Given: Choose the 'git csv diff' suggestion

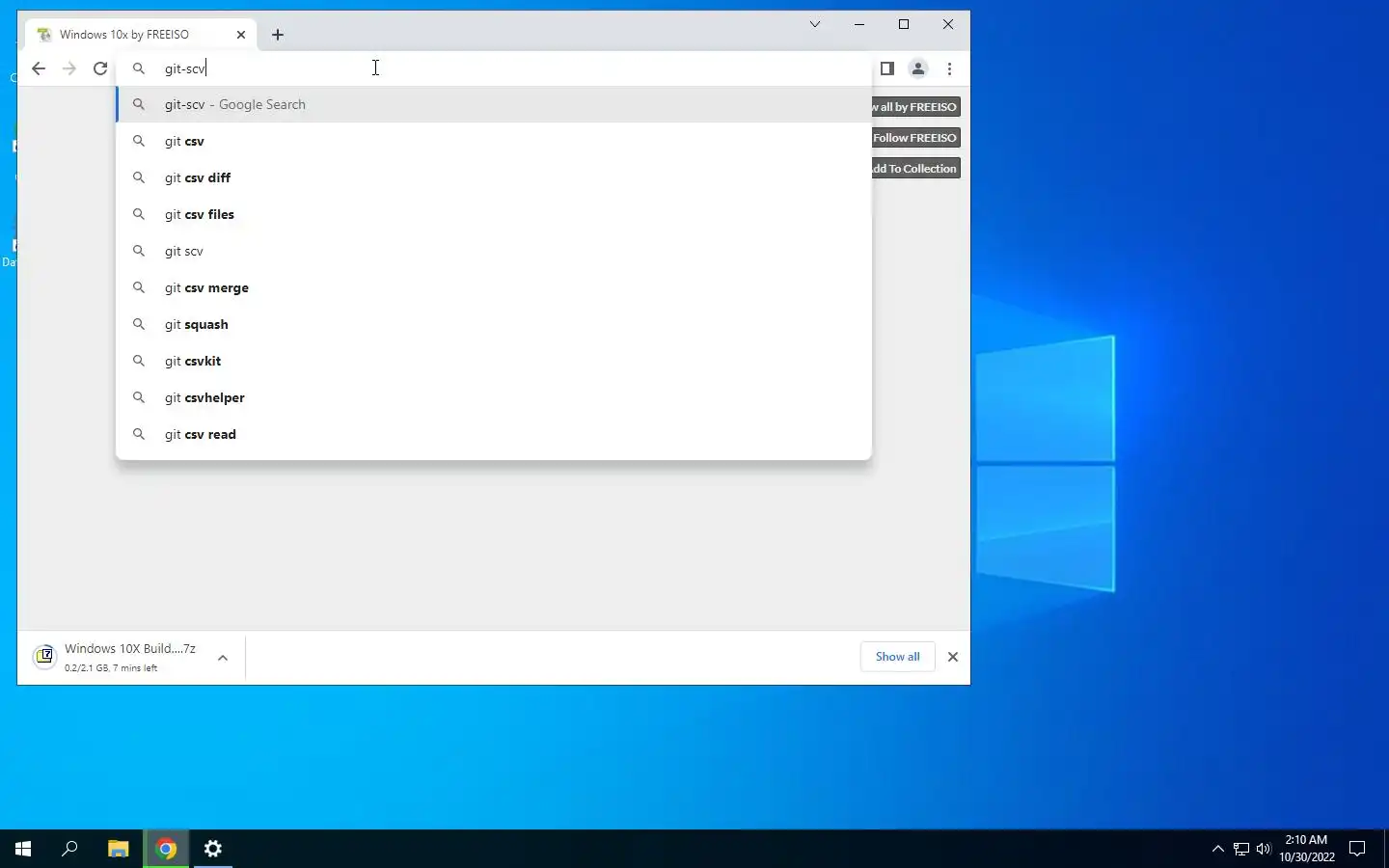Looking at the screenshot, I should point(494,177).
